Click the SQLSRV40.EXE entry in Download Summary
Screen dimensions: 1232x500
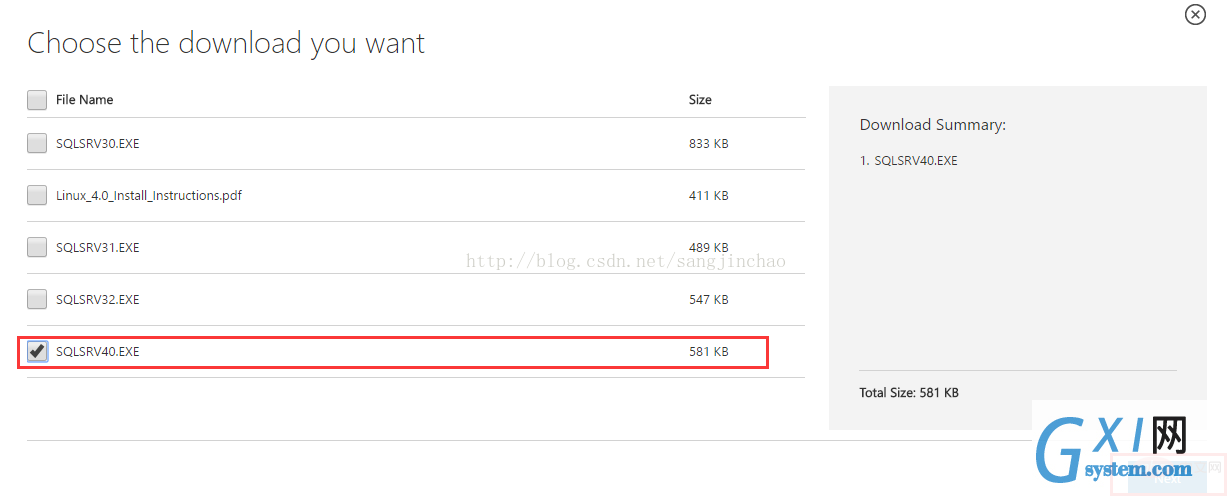pyautogui.click(x=909, y=160)
